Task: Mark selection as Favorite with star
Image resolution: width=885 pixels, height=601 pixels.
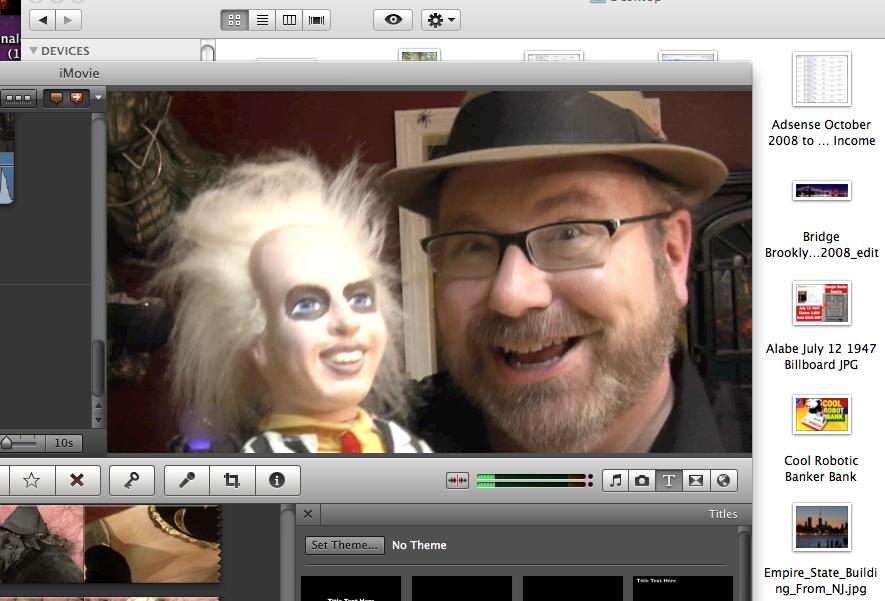Action: [32, 480]
